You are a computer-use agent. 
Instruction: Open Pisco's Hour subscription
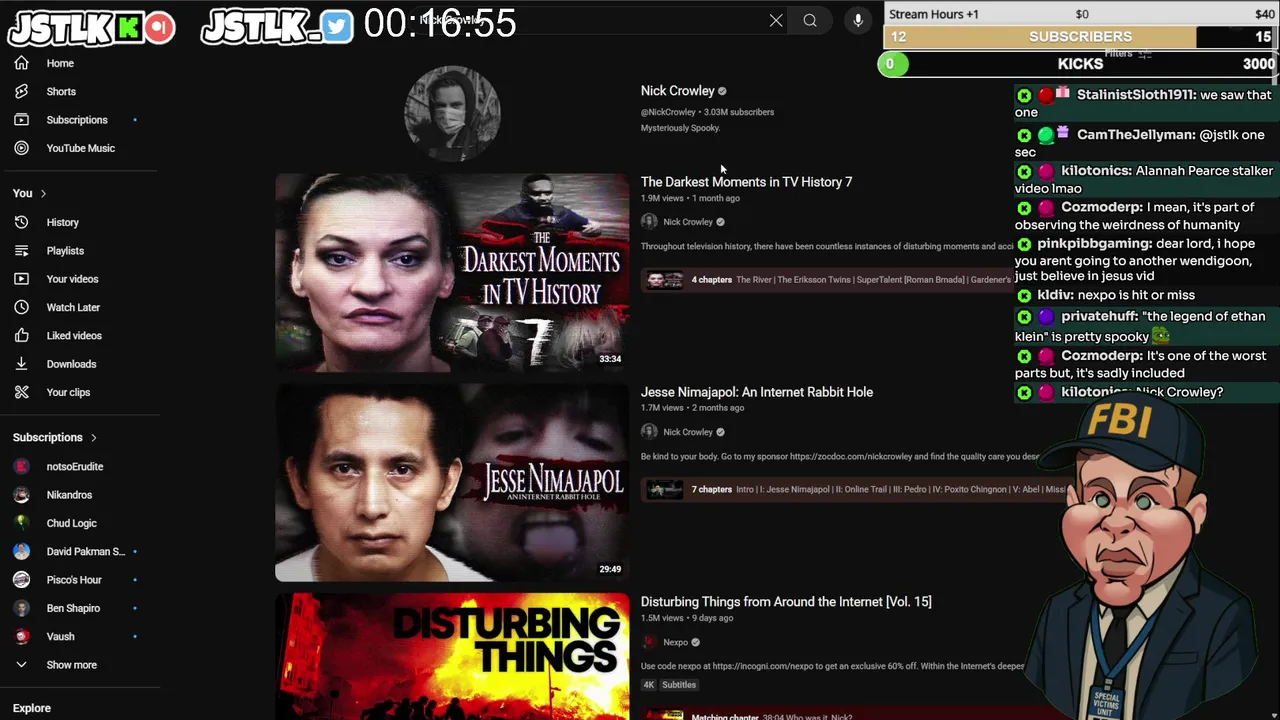point(73,580)
